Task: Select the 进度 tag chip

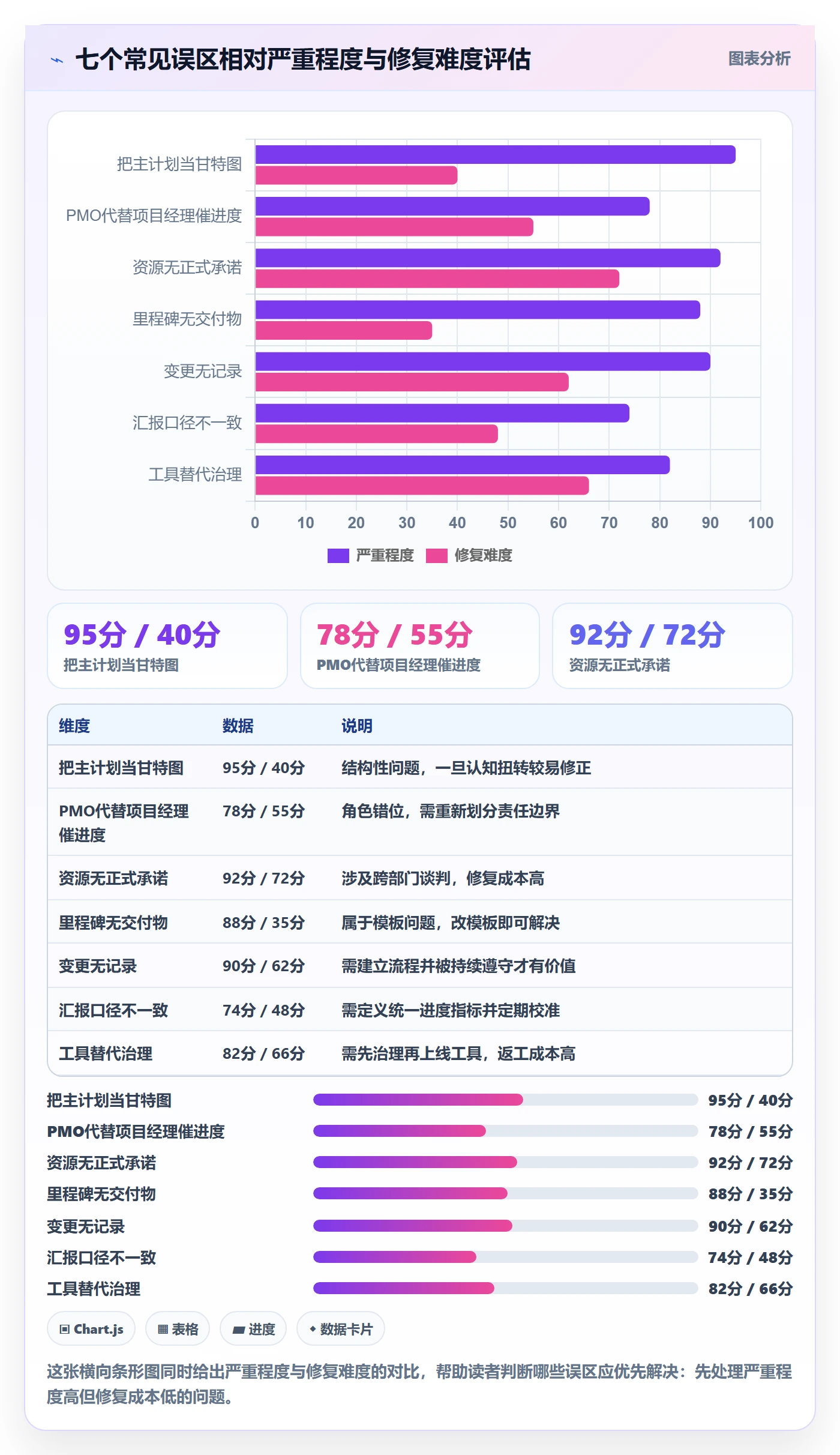Action: pyautogui.click(x=253, y=1329)
